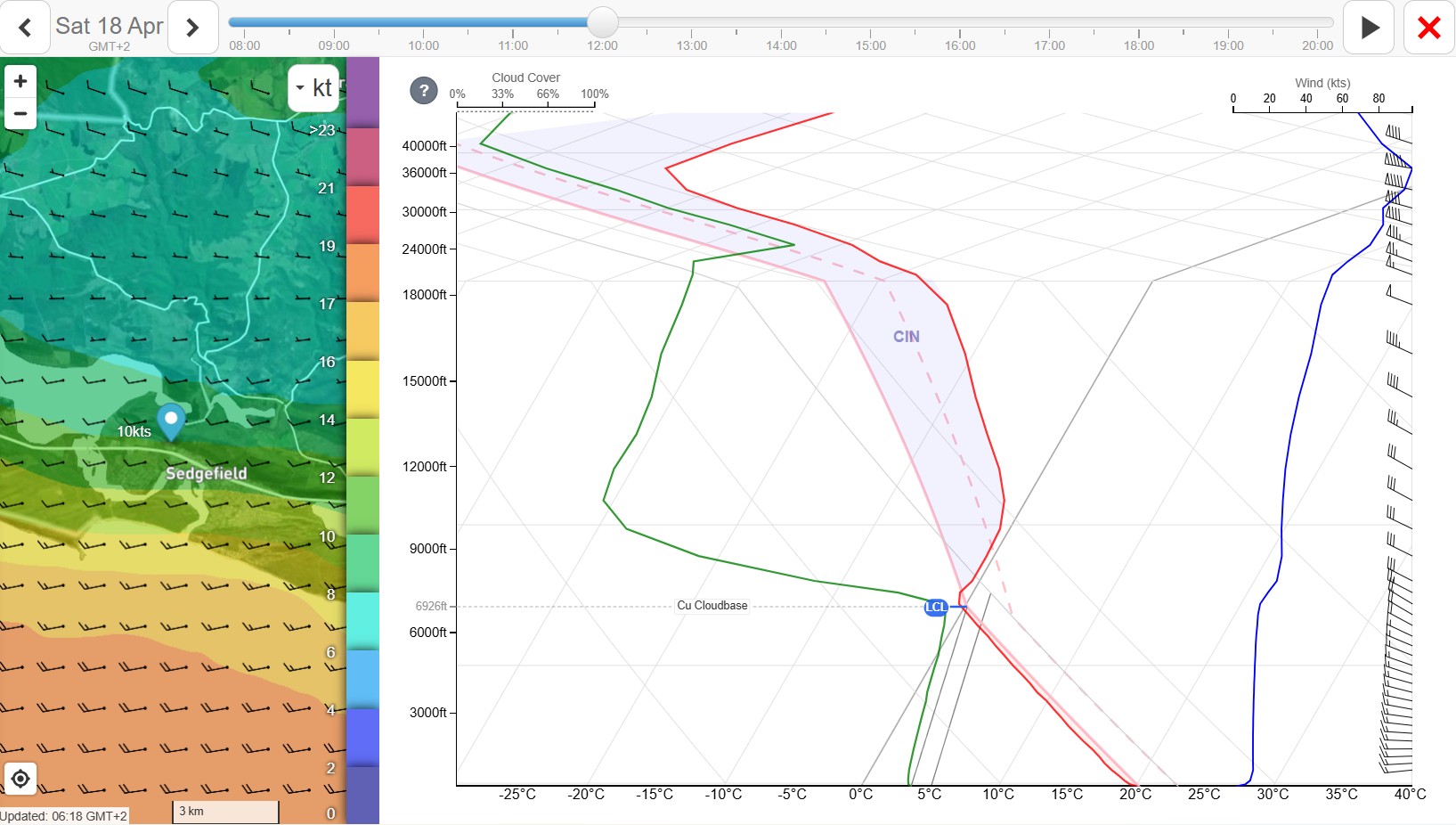This screenshot has width=1456, height=825.
Task: Go to previous day with left arrow
Action: (x=25, y=28)
